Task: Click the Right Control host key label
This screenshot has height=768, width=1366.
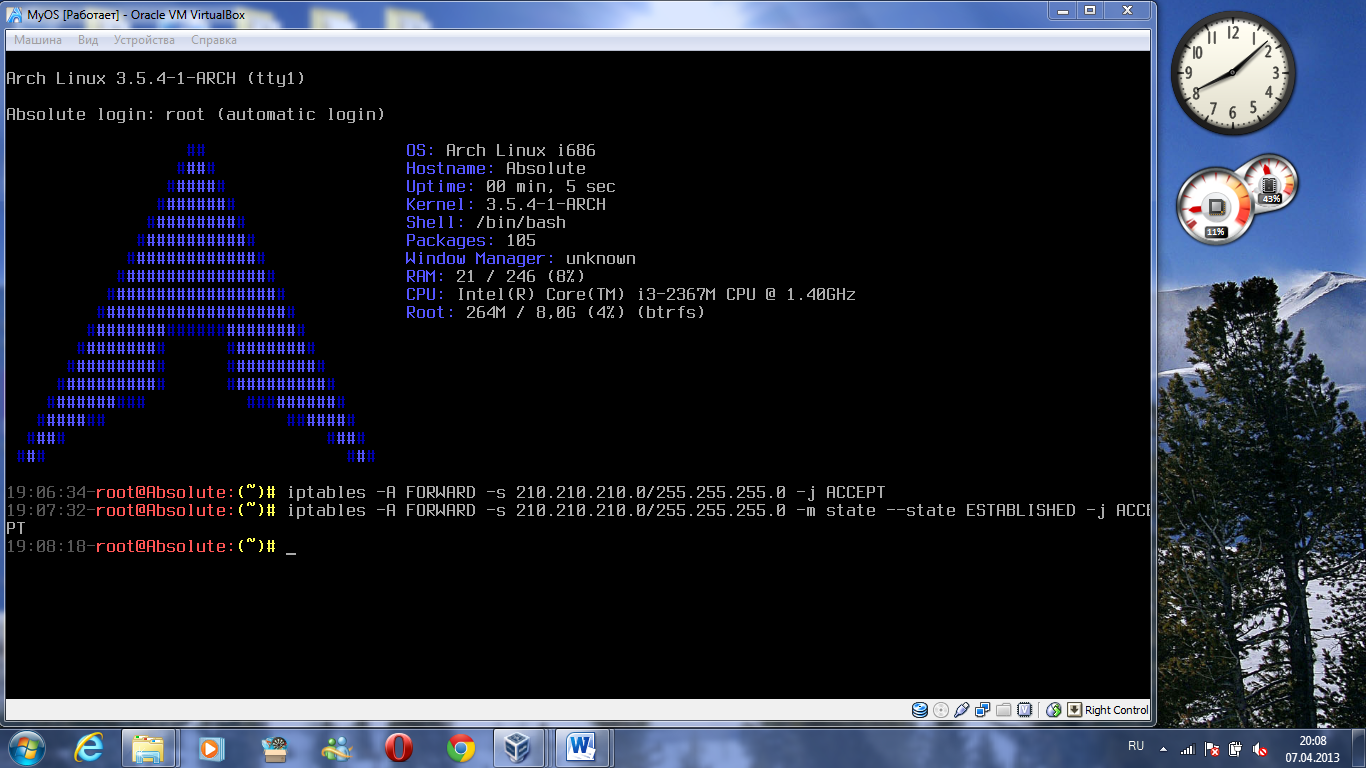Action: (x=1117, y=710)
